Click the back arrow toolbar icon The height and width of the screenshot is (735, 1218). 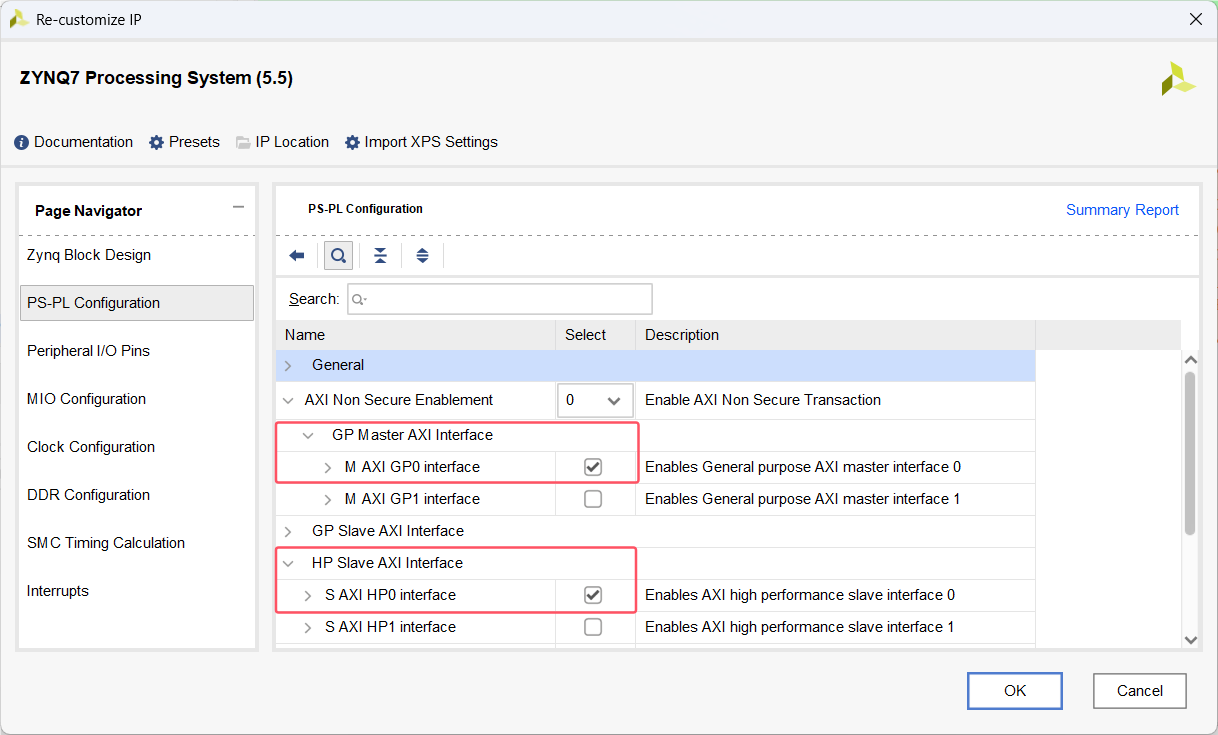(x=297, y=256)
